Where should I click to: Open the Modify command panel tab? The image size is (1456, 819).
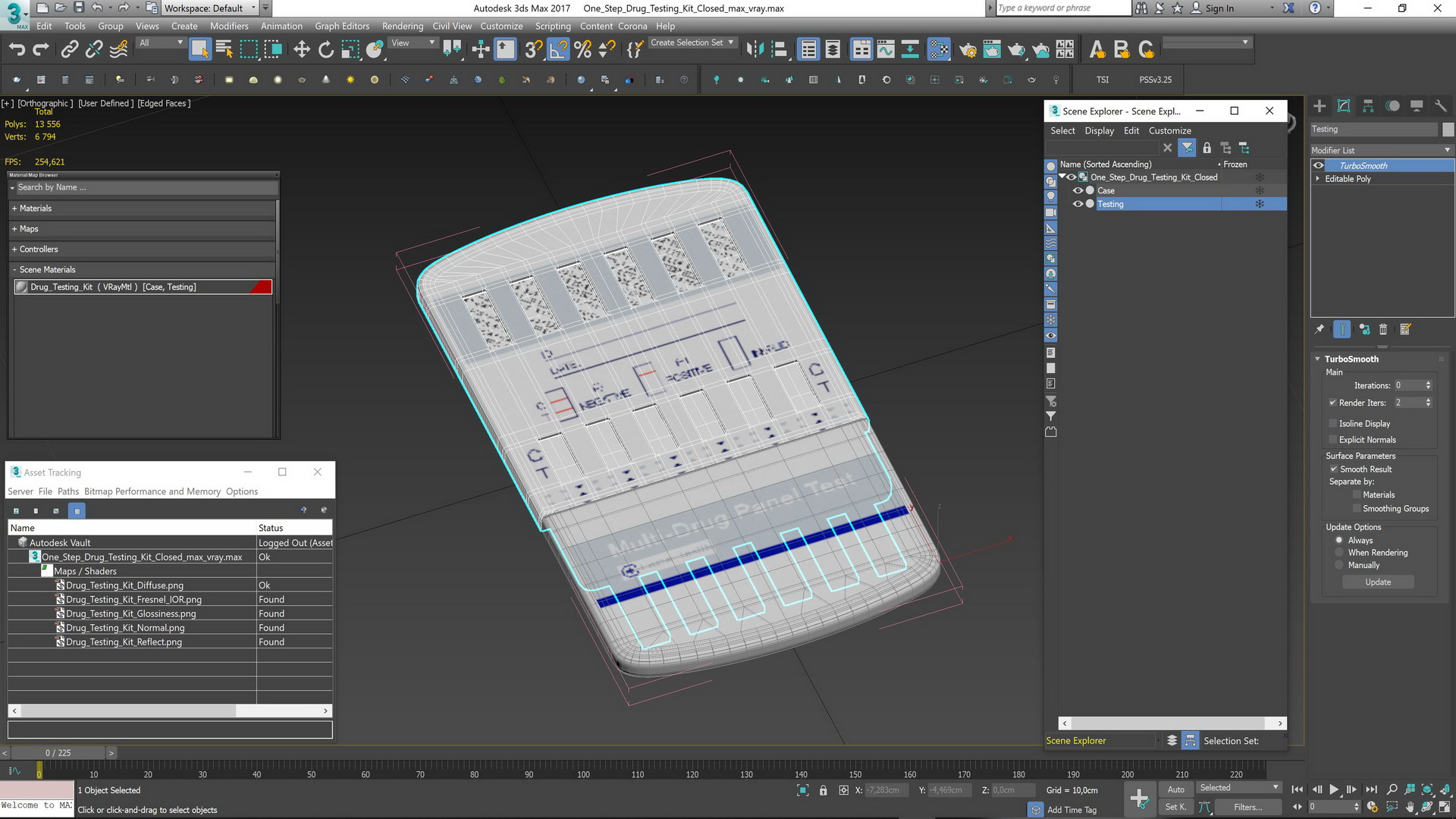1344,106
